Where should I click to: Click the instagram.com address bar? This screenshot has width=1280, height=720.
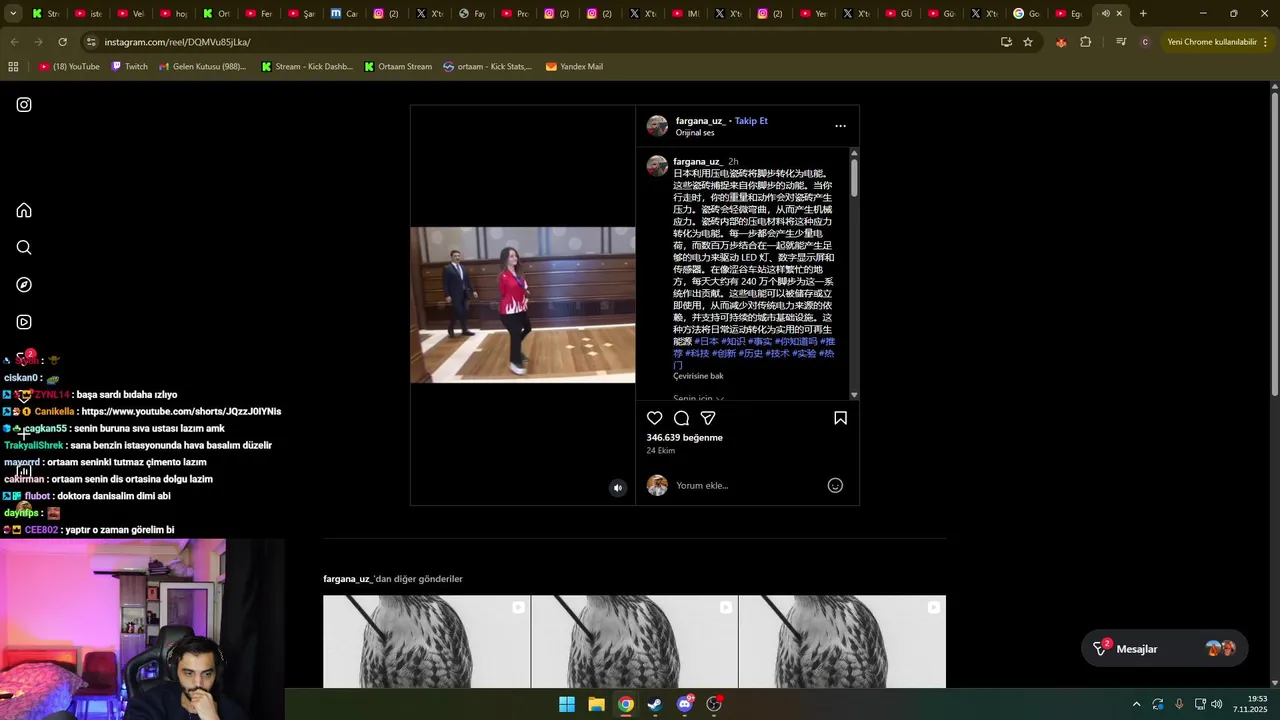(540, 42)
